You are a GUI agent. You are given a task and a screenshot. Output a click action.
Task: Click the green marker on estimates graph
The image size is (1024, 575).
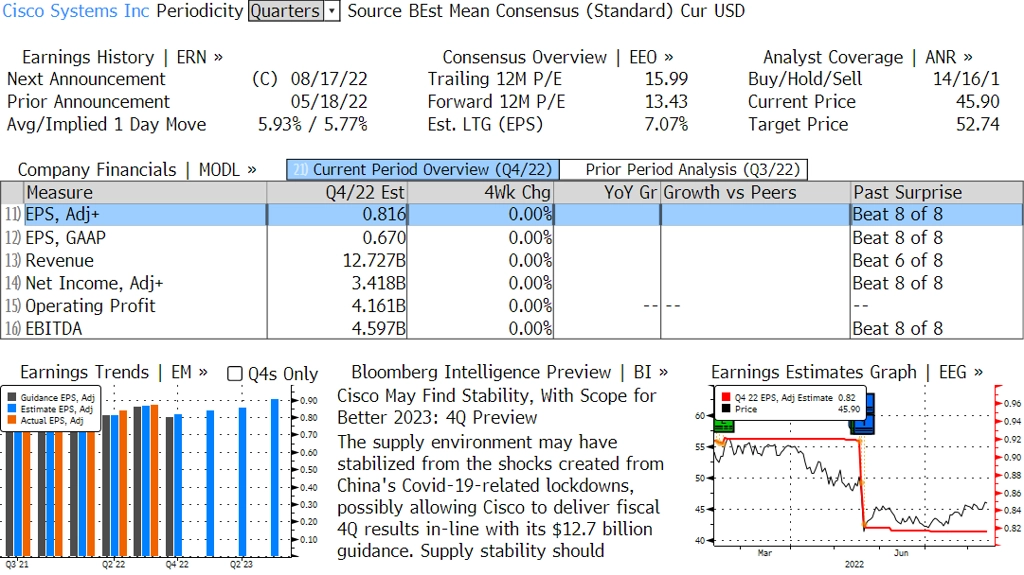click(x=724, y=426)
